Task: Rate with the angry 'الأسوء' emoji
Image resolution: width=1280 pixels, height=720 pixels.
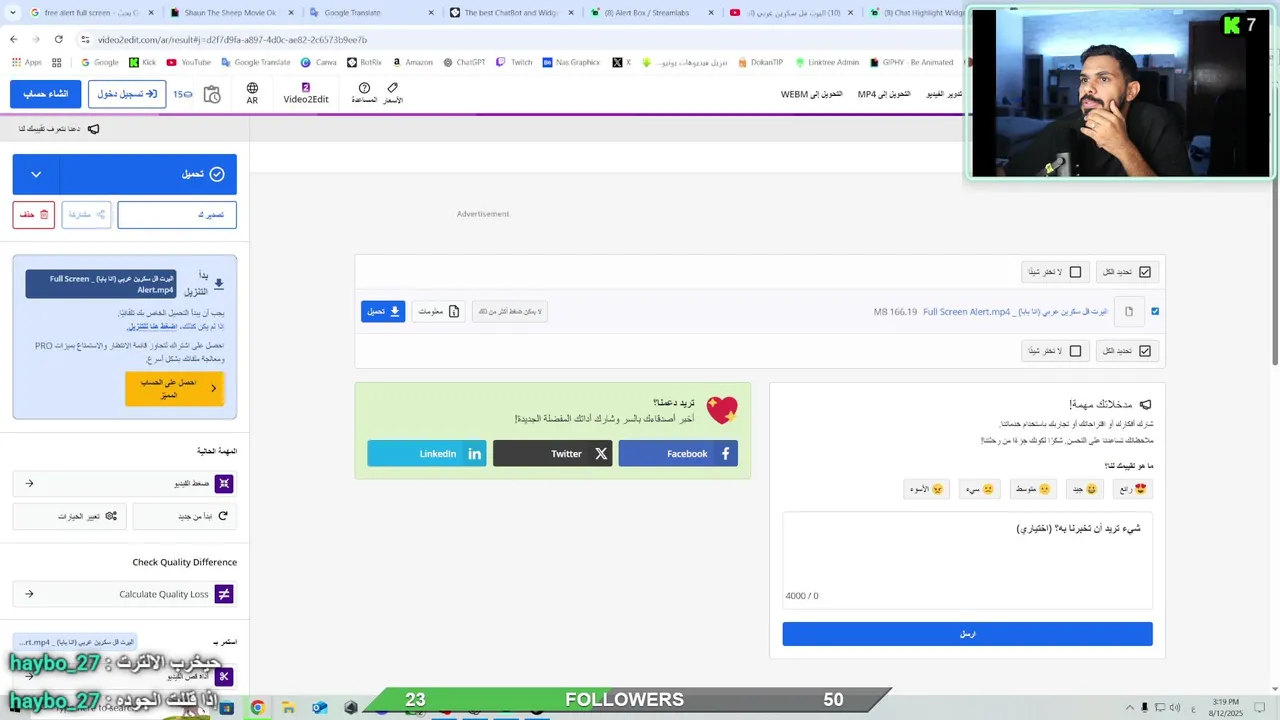Action: [x=926, y=489]
